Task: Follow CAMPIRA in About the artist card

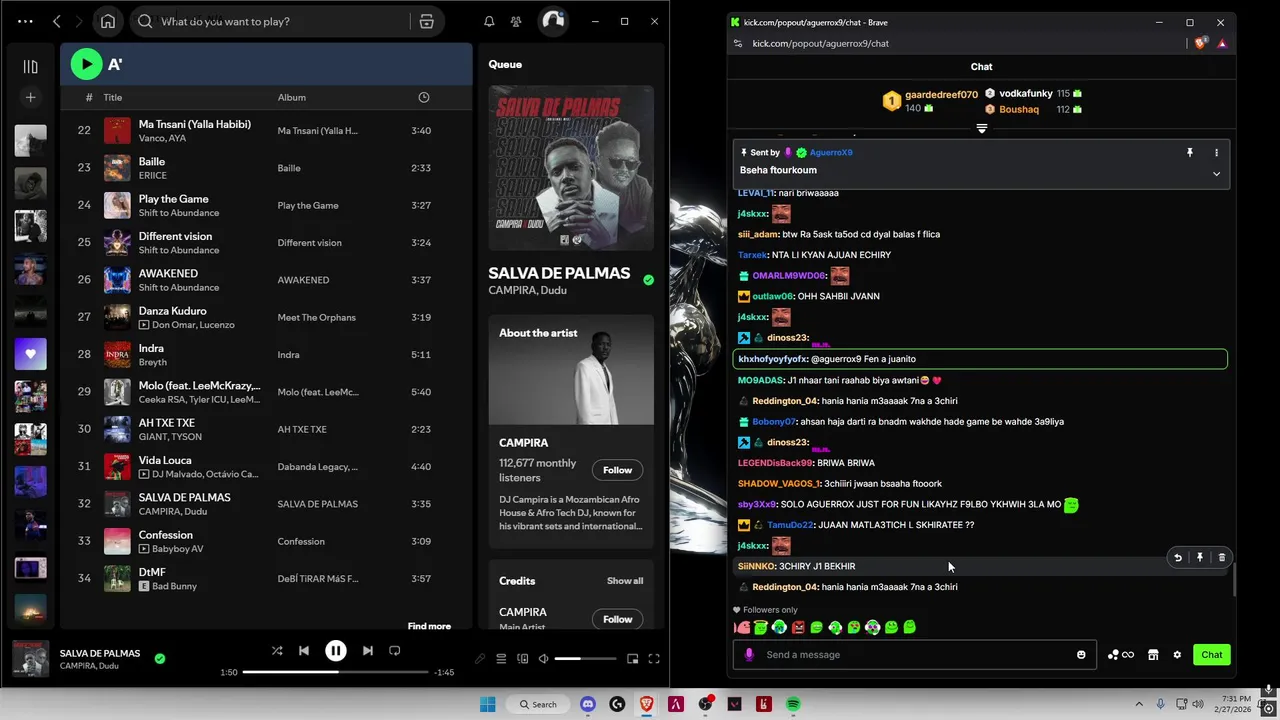Action: (x=617, y=470)
